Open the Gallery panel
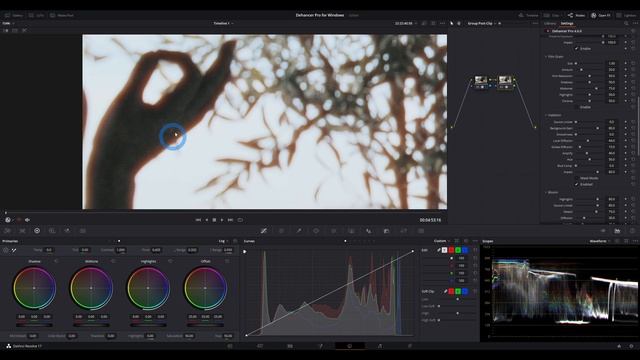This screenshot has height=360, width=640. click(x=14, y=15)
